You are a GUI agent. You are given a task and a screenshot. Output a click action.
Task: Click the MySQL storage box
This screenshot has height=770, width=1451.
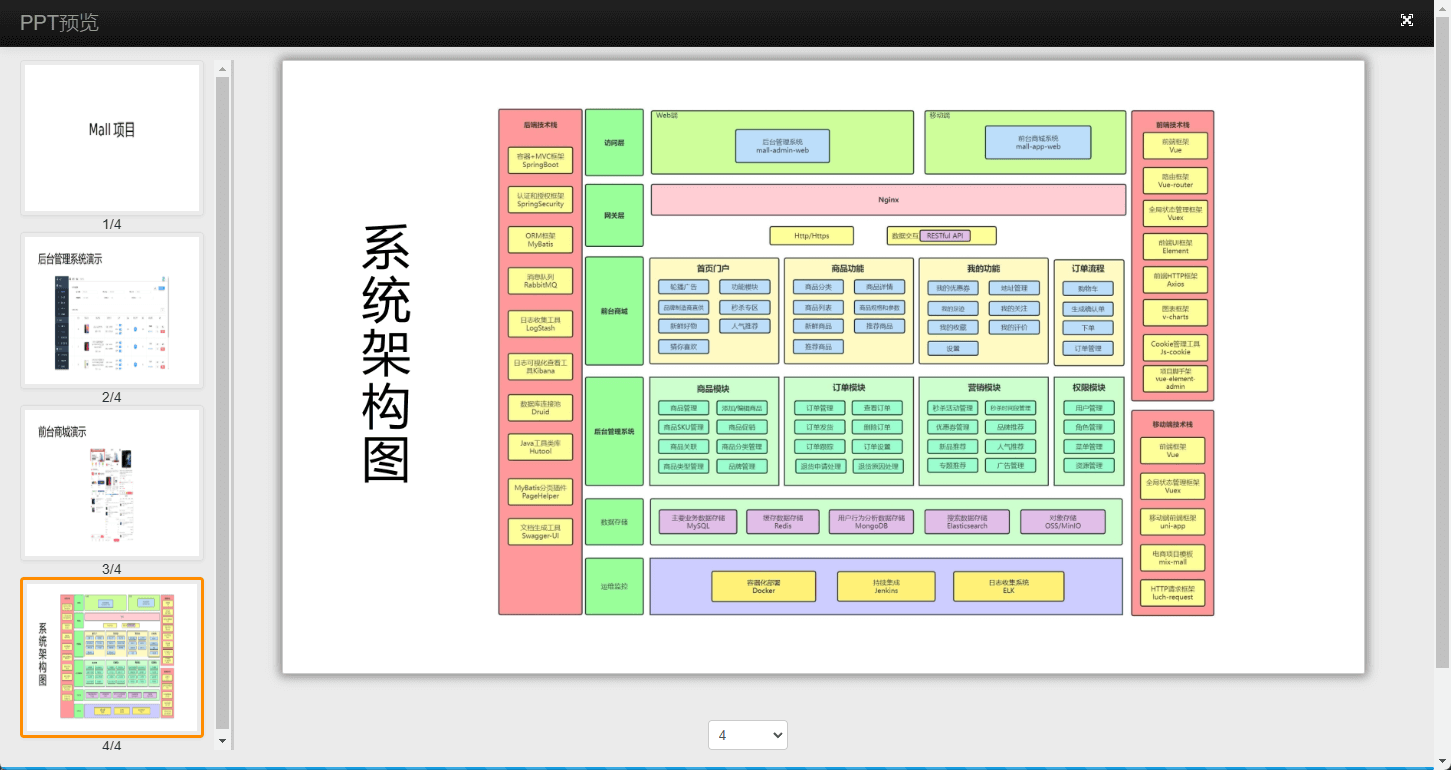point(697,522)
